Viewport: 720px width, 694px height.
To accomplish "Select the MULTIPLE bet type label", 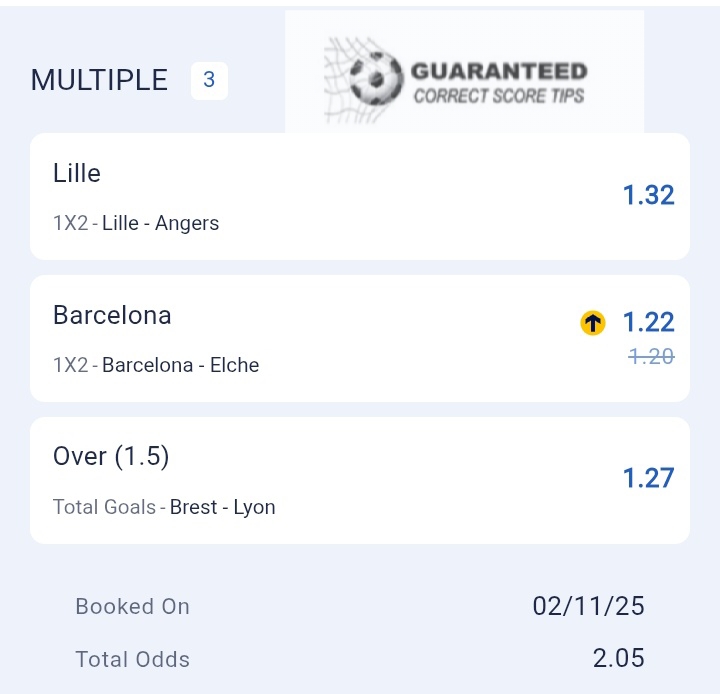I will pos(99,80).
